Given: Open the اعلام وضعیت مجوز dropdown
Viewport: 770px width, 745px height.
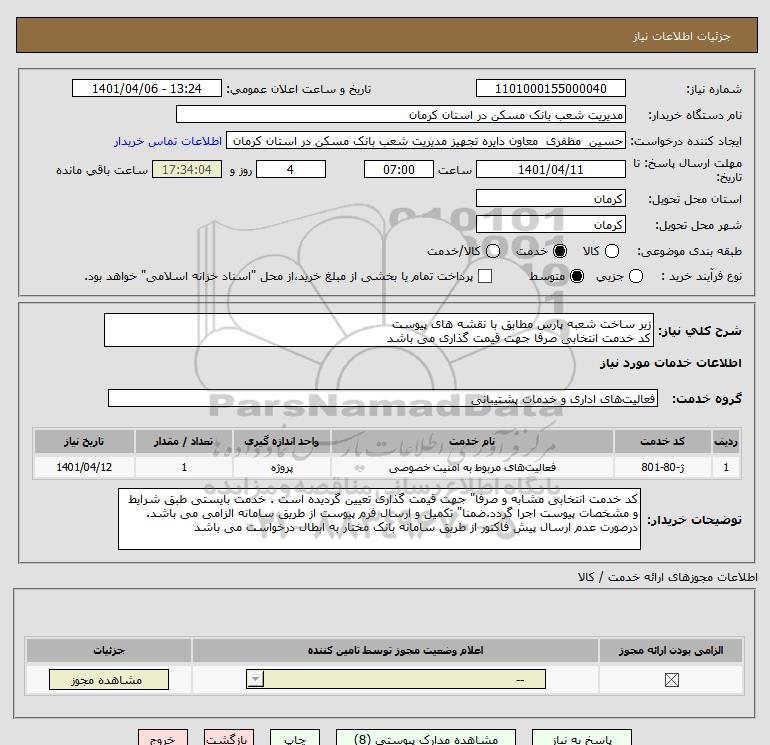Looking at the screenshot, I should 396,680.
